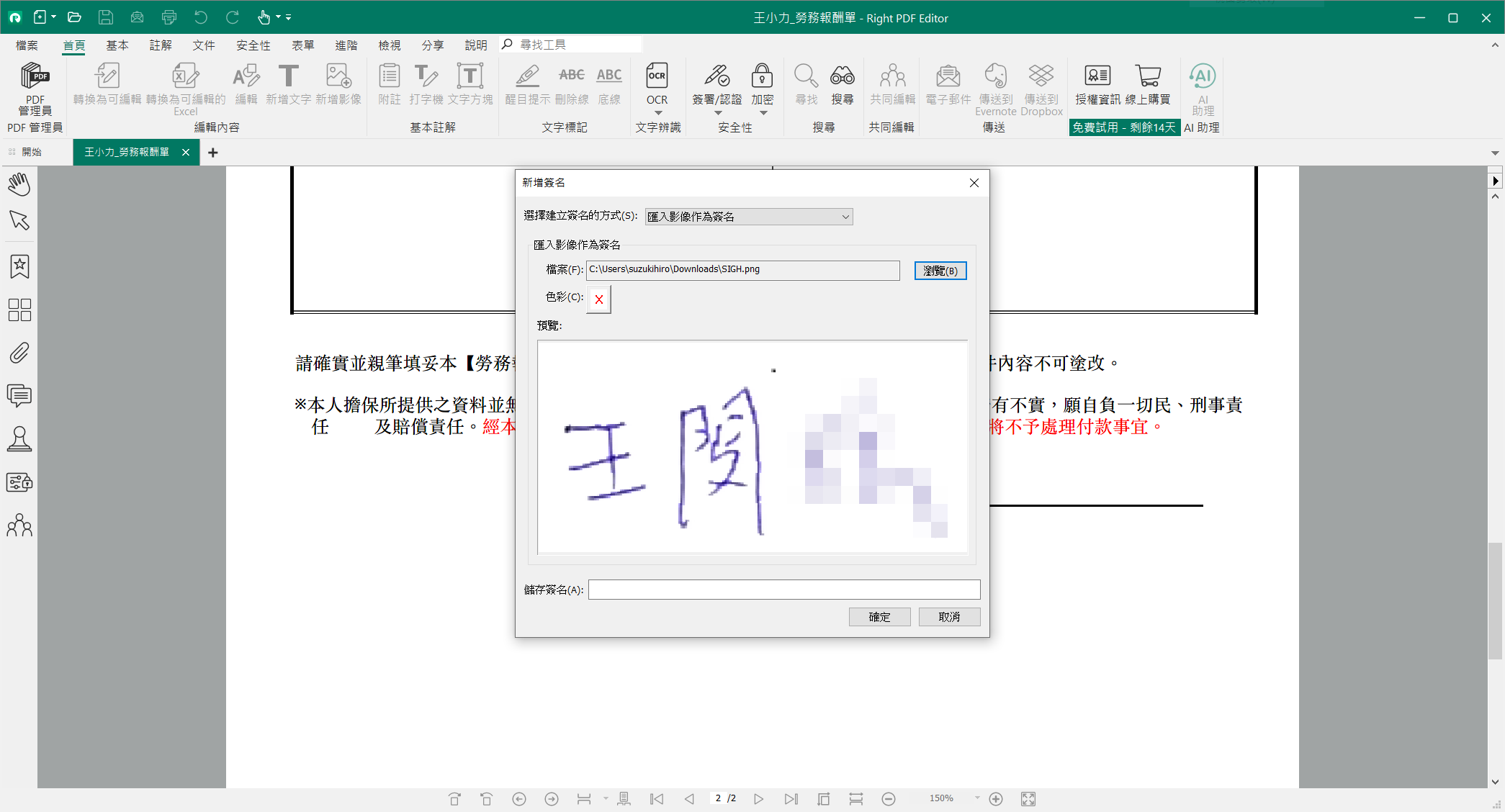Open the attachments paperclip panel
The width and height of the screenshot is (1505, 812).
click(x=19, y=353)
